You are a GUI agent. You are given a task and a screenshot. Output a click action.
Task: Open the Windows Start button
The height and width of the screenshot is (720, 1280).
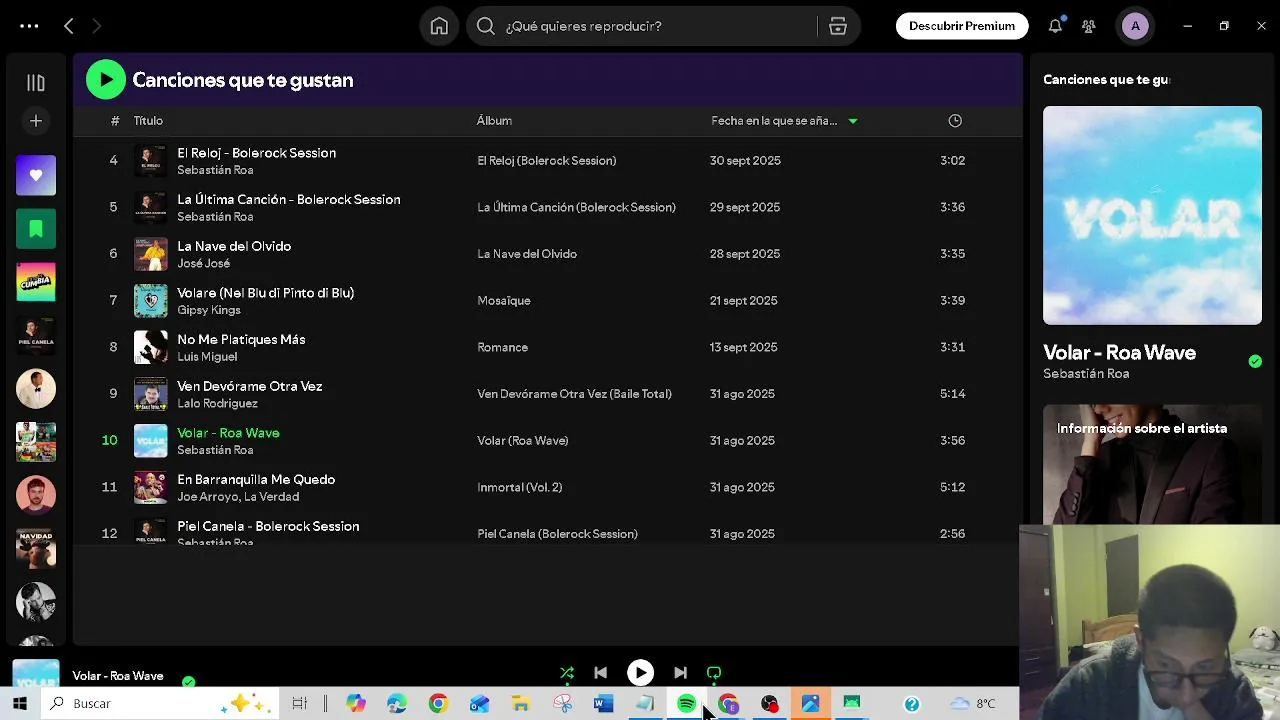point(19,704)
